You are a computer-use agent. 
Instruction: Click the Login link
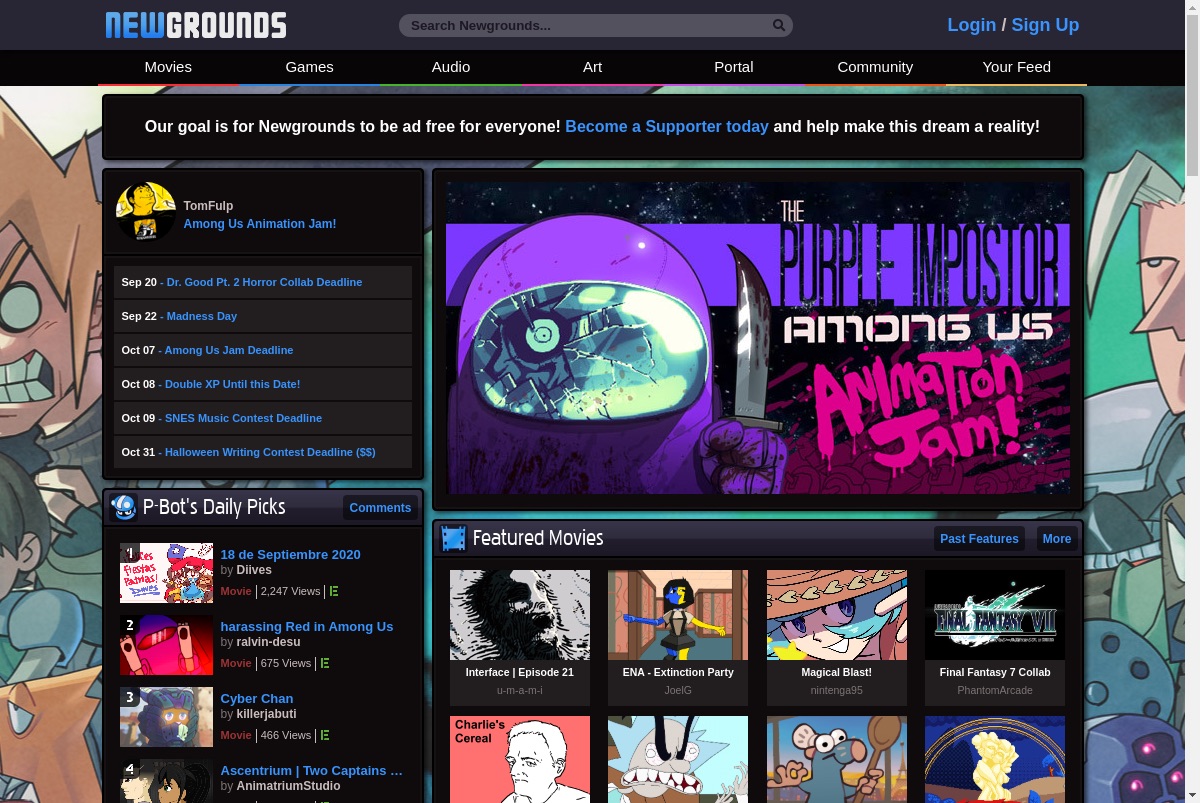click(x=972, y=25)
